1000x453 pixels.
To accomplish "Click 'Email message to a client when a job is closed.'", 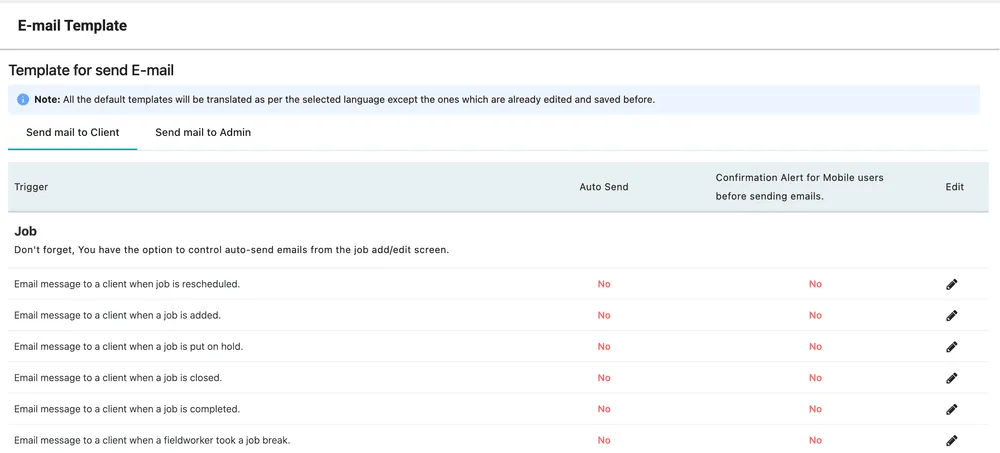I will [x=118, y=378].
